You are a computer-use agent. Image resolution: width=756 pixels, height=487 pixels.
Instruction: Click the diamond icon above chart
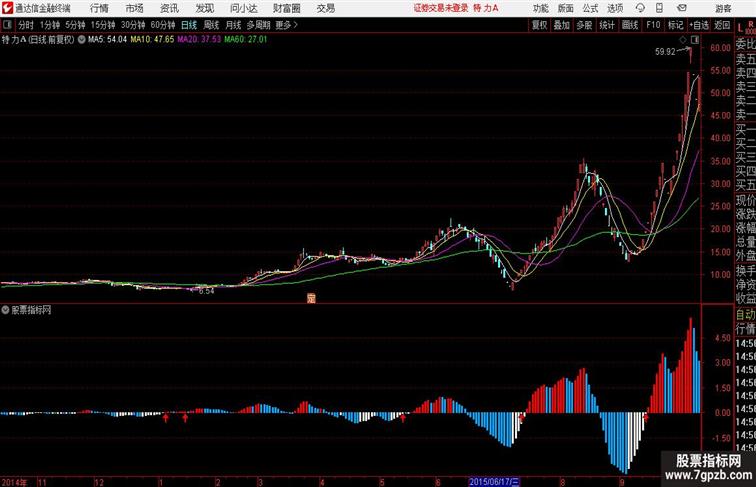pos(683,40)
